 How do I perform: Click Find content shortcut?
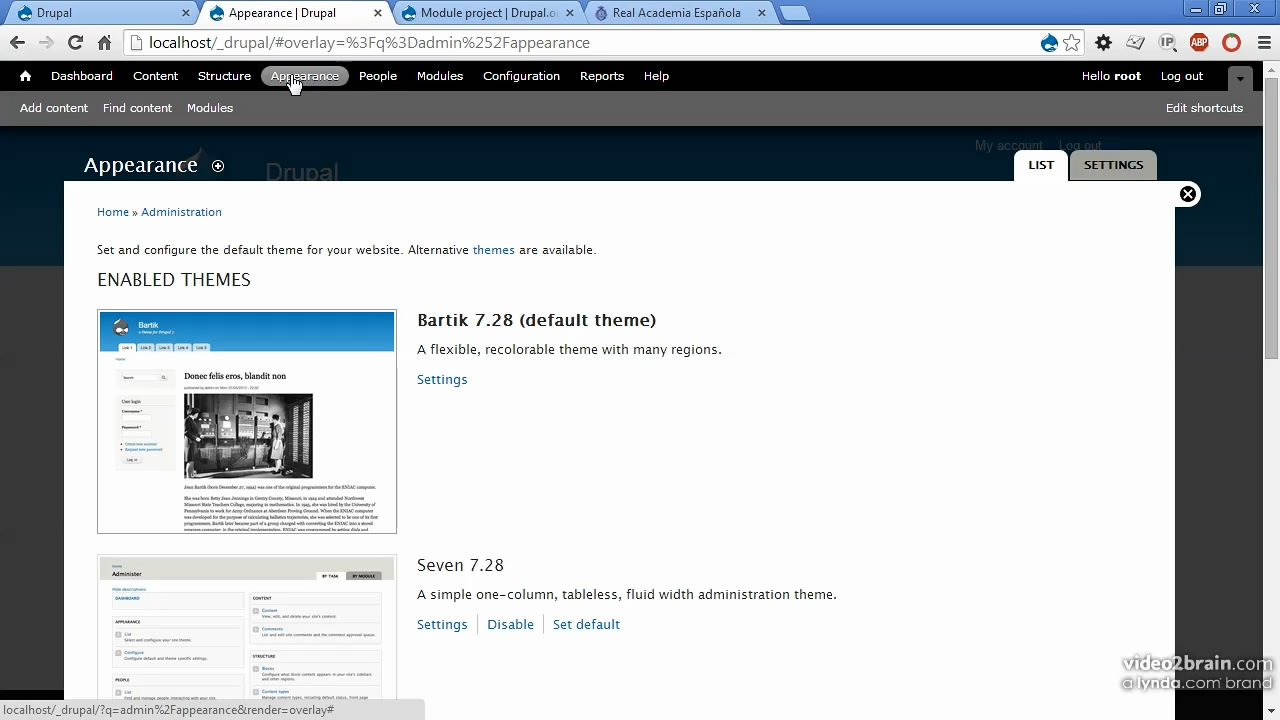pos(137,108)
